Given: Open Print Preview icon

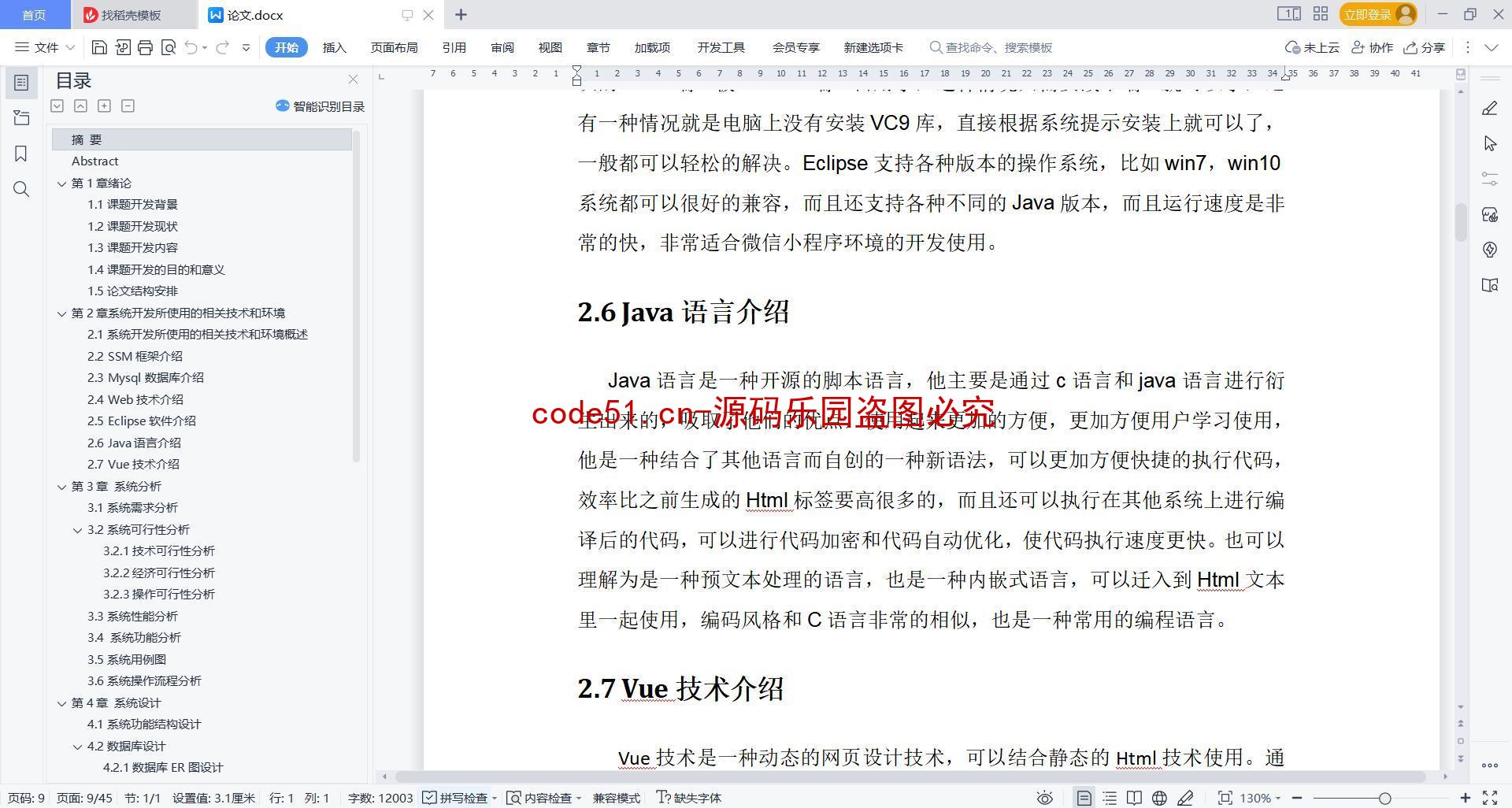Looking at the screenshot, I should [168, 47].
